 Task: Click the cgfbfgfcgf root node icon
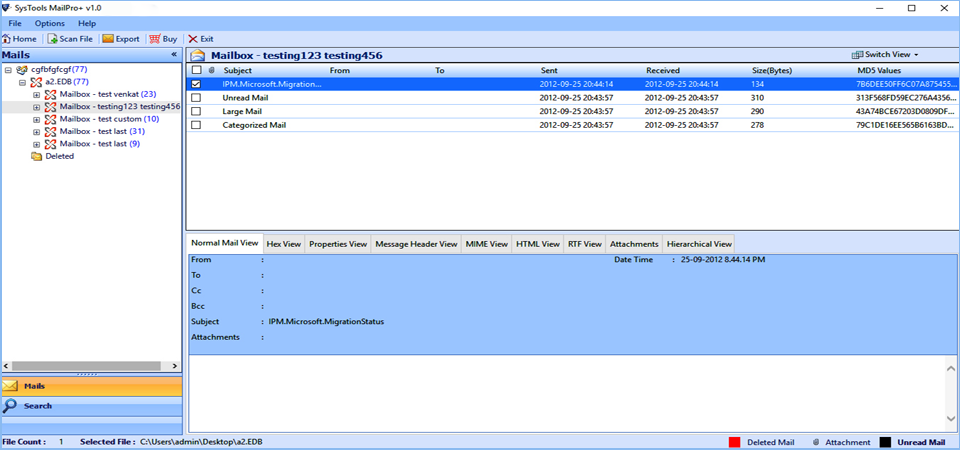pos(22,70)
